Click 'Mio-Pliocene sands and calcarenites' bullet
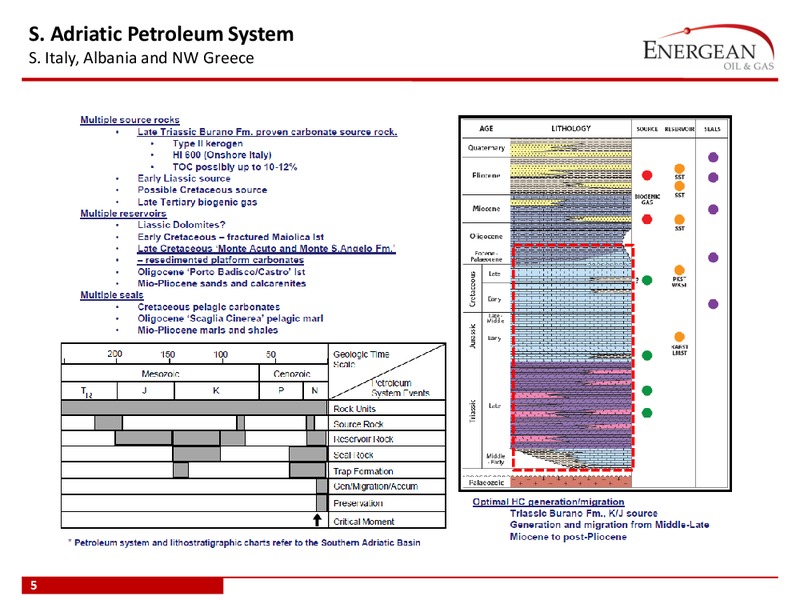800x600 pixels. point(221,283)
